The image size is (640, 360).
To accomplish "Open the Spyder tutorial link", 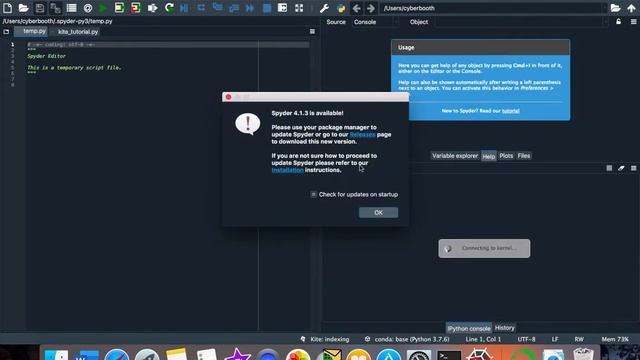I will pos(511,111).
